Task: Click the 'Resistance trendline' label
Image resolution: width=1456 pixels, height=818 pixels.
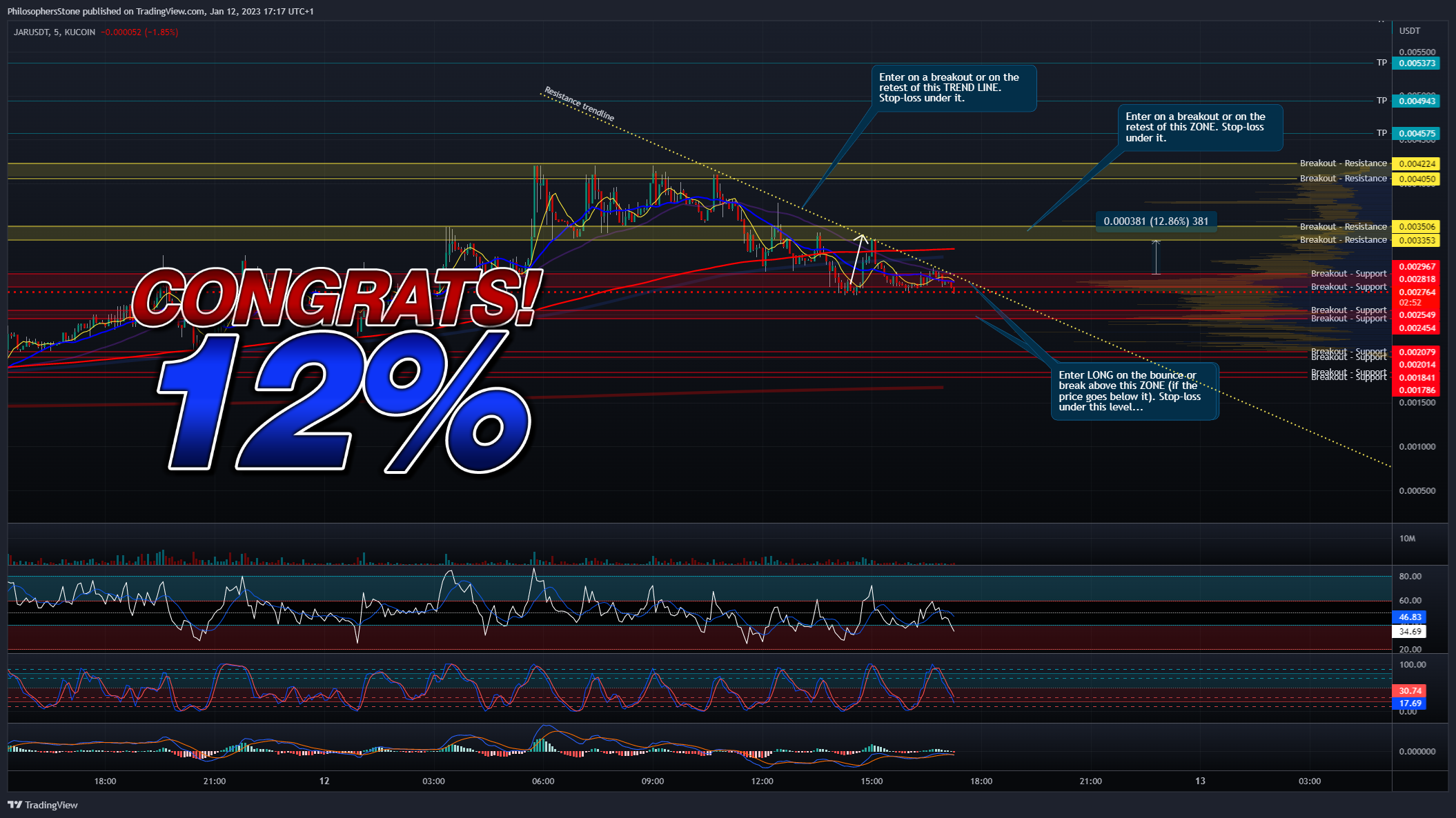Action: 579,104
